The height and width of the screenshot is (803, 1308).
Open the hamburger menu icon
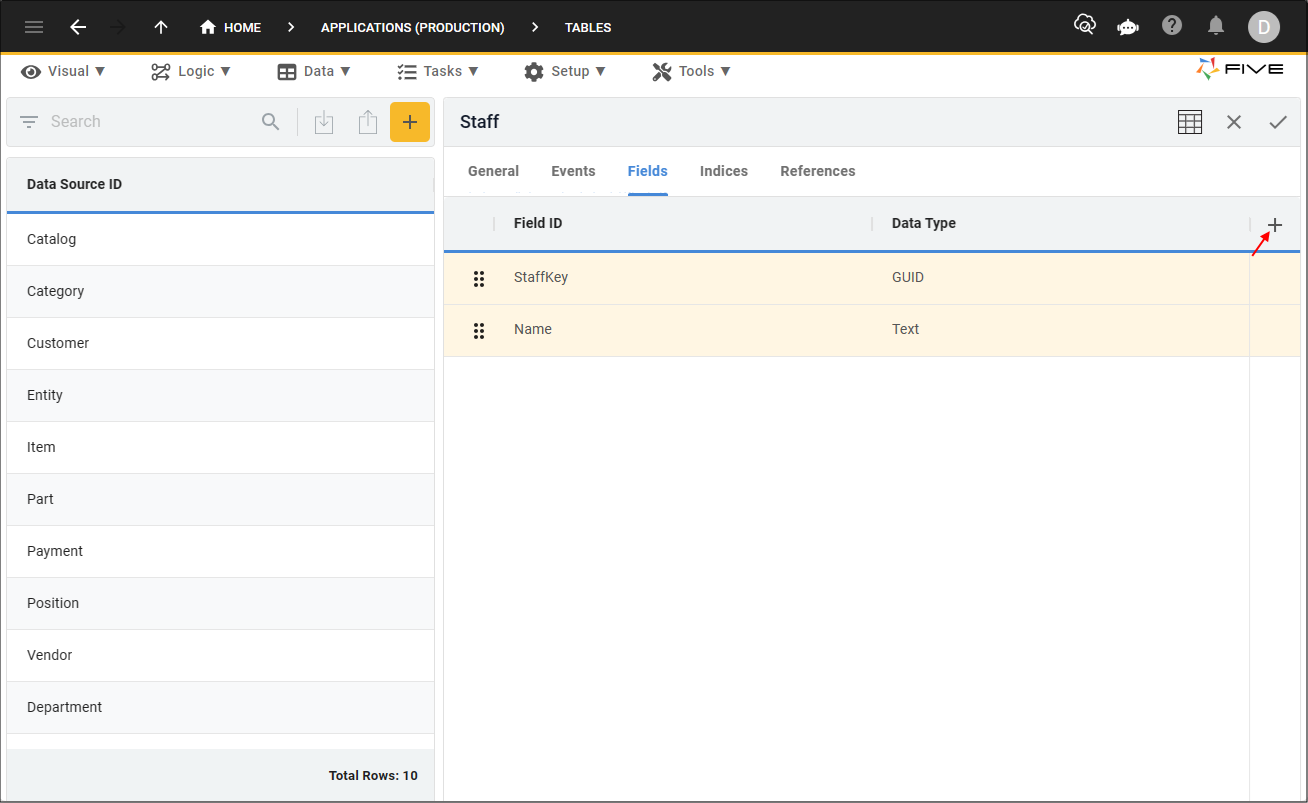coord(34,27)
